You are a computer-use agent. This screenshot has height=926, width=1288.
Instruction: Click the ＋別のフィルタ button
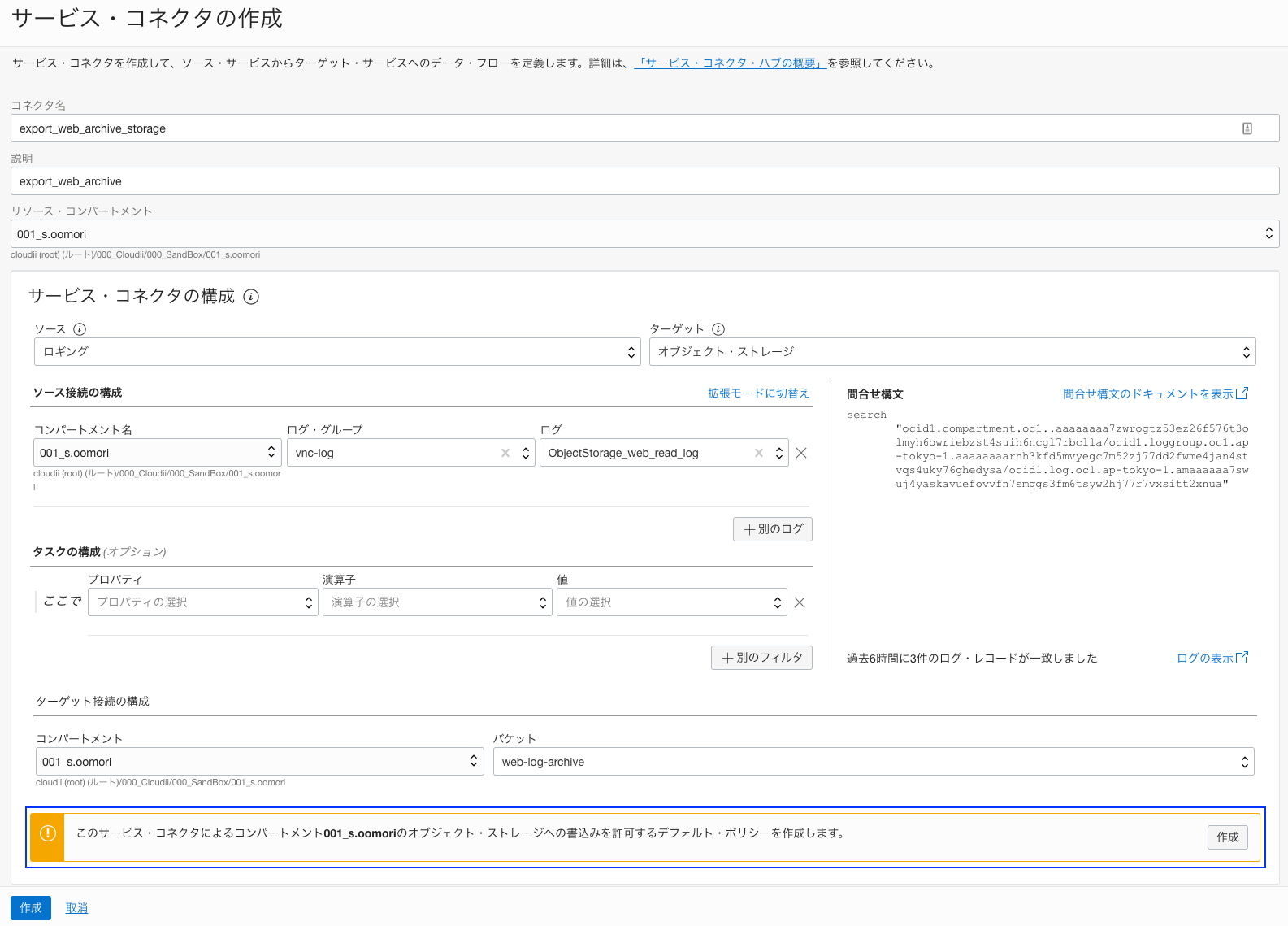(761, 658)
